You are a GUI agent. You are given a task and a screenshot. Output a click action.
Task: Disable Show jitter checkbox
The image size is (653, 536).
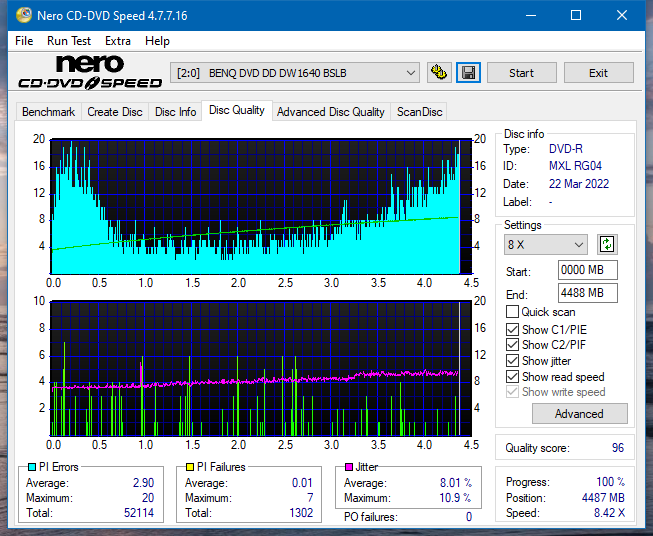(512, 361)
